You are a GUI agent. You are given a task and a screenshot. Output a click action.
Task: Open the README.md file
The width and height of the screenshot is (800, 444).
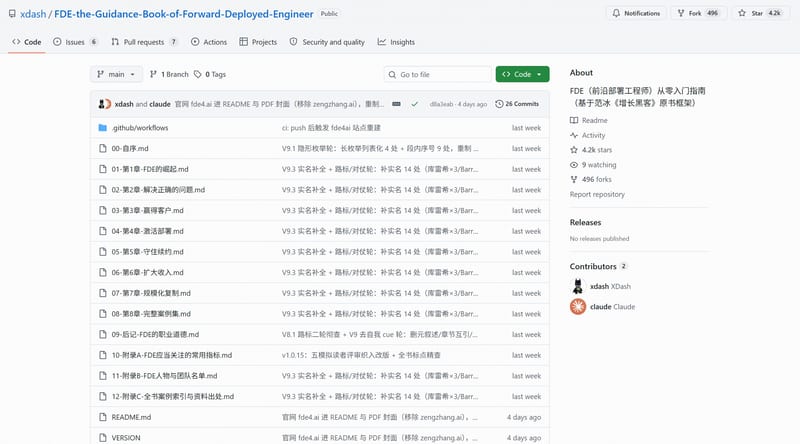(132, 417)
